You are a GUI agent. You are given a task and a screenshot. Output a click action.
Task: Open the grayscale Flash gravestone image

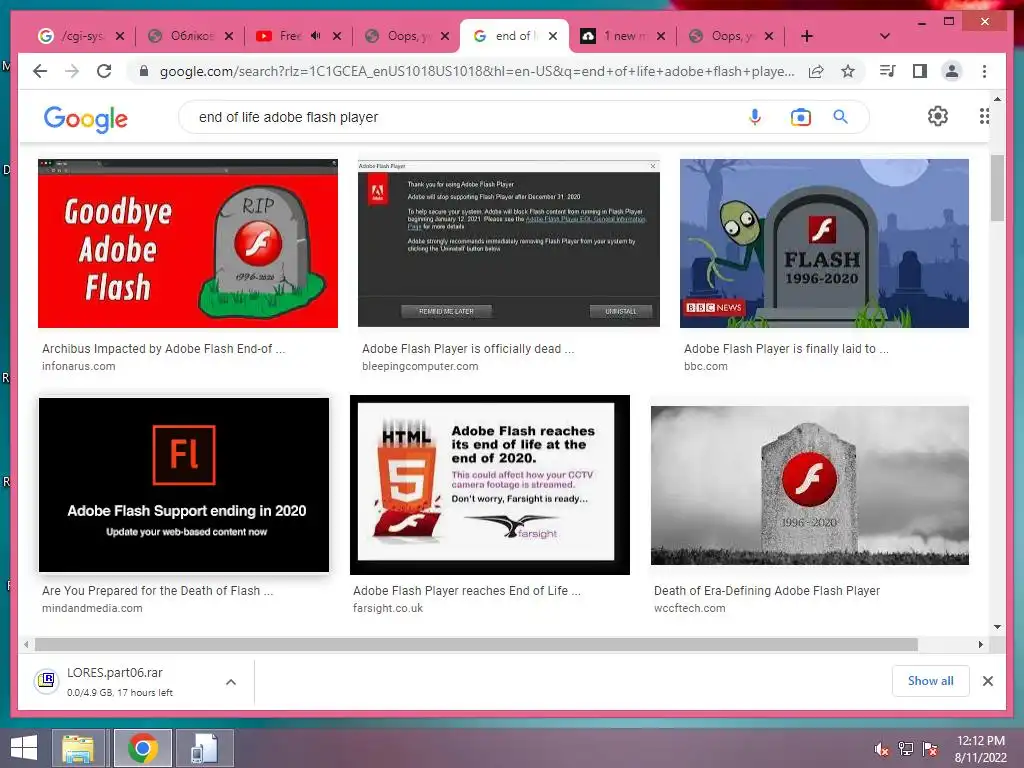[x=810, y=485]
